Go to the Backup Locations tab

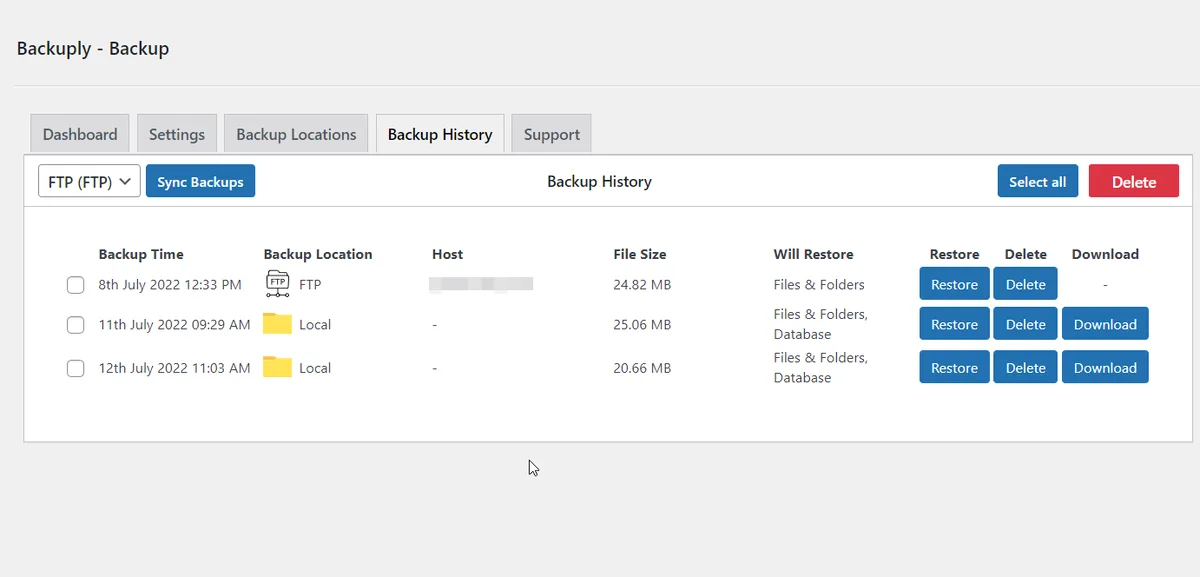tap(296, 134)
